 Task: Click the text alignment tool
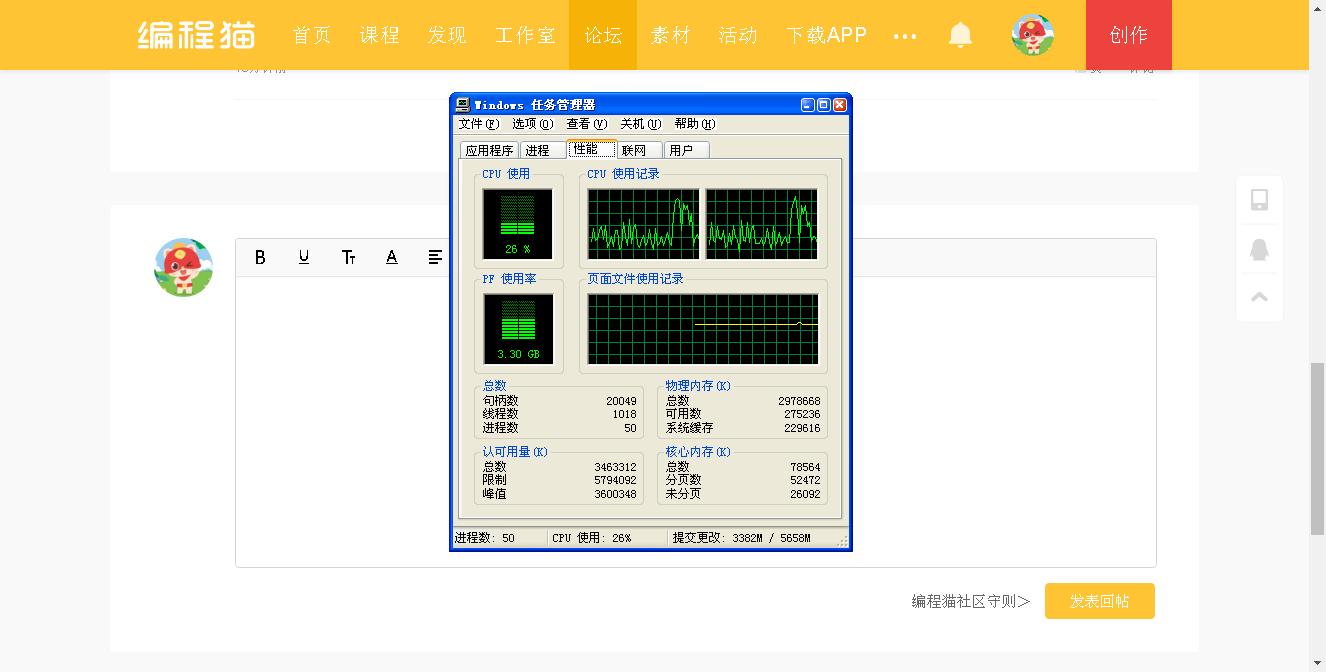click(x=435, y=257)
